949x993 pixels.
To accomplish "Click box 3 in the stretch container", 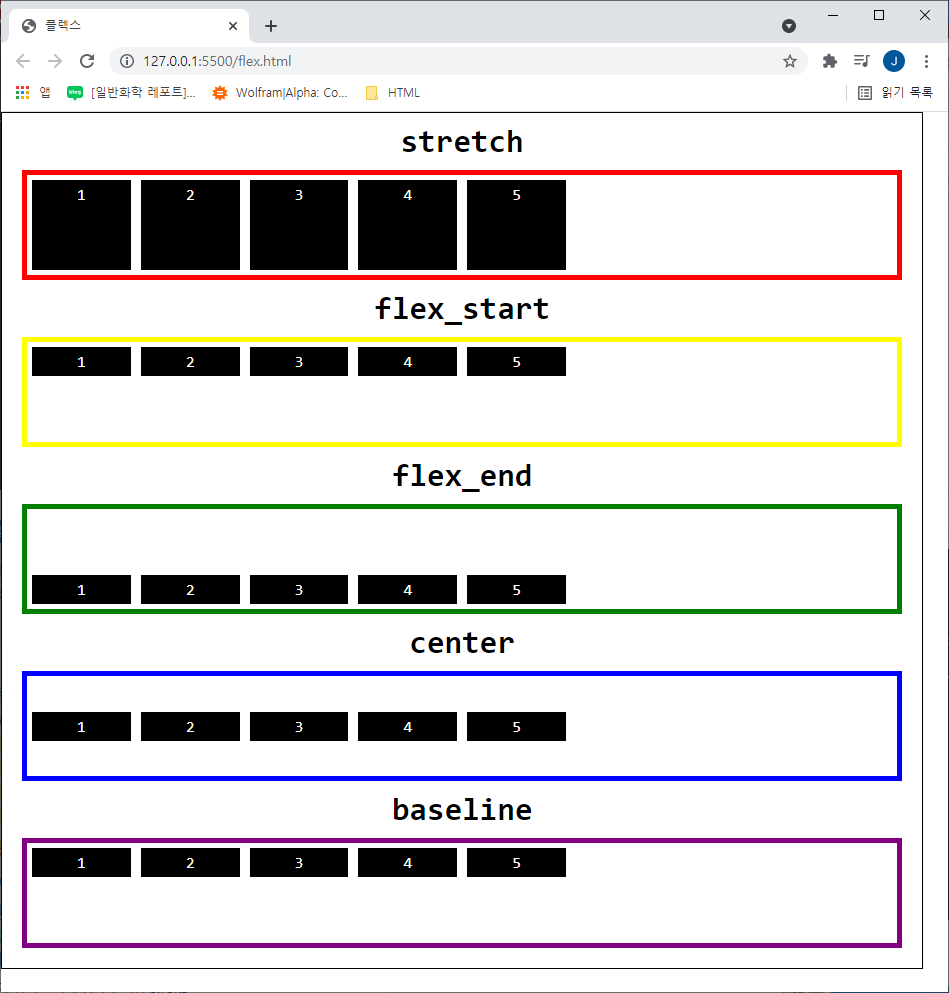I will tap(299, 225).
